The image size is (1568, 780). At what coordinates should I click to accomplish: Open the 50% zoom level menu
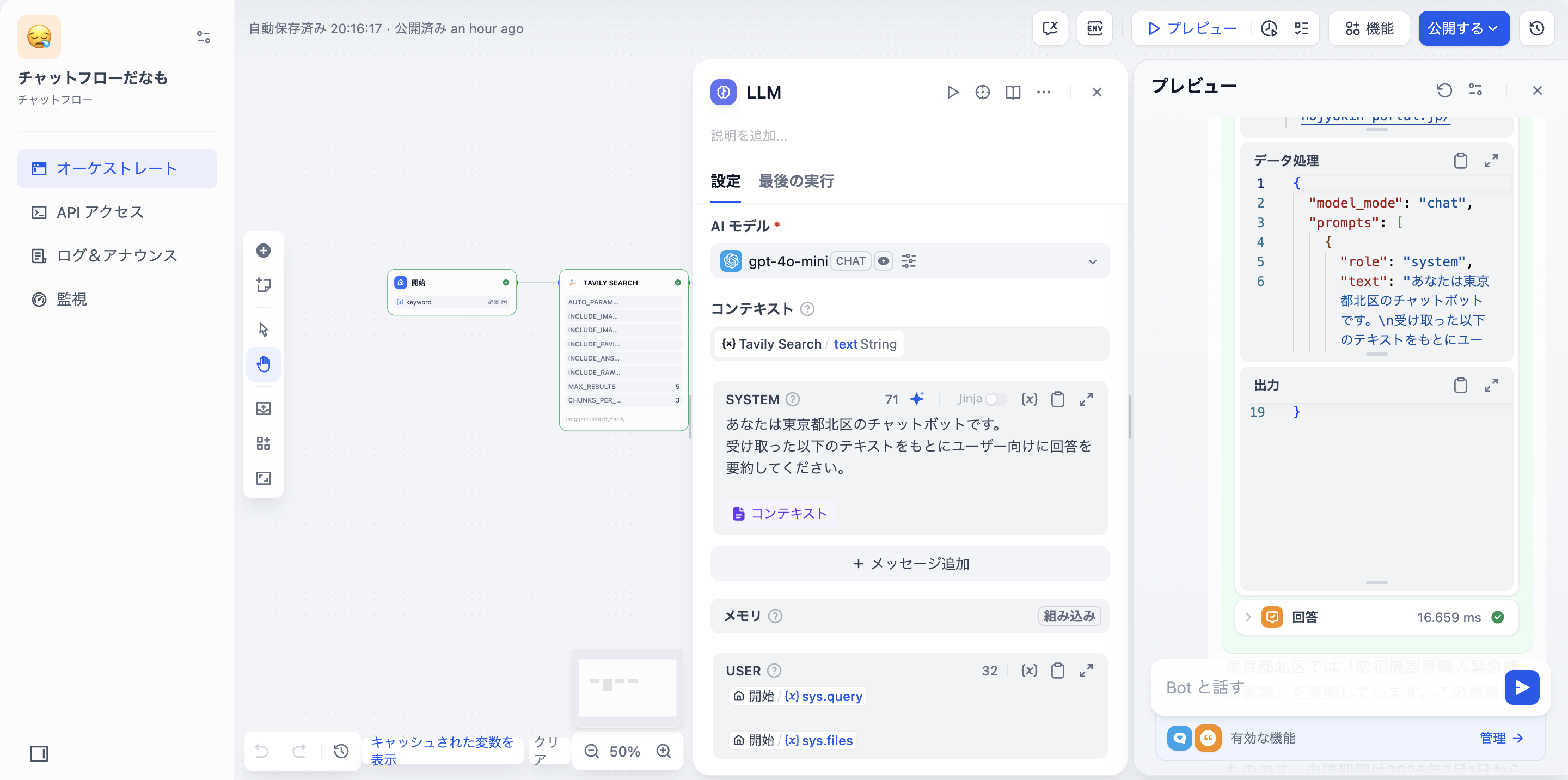click(x=625, y=751)
